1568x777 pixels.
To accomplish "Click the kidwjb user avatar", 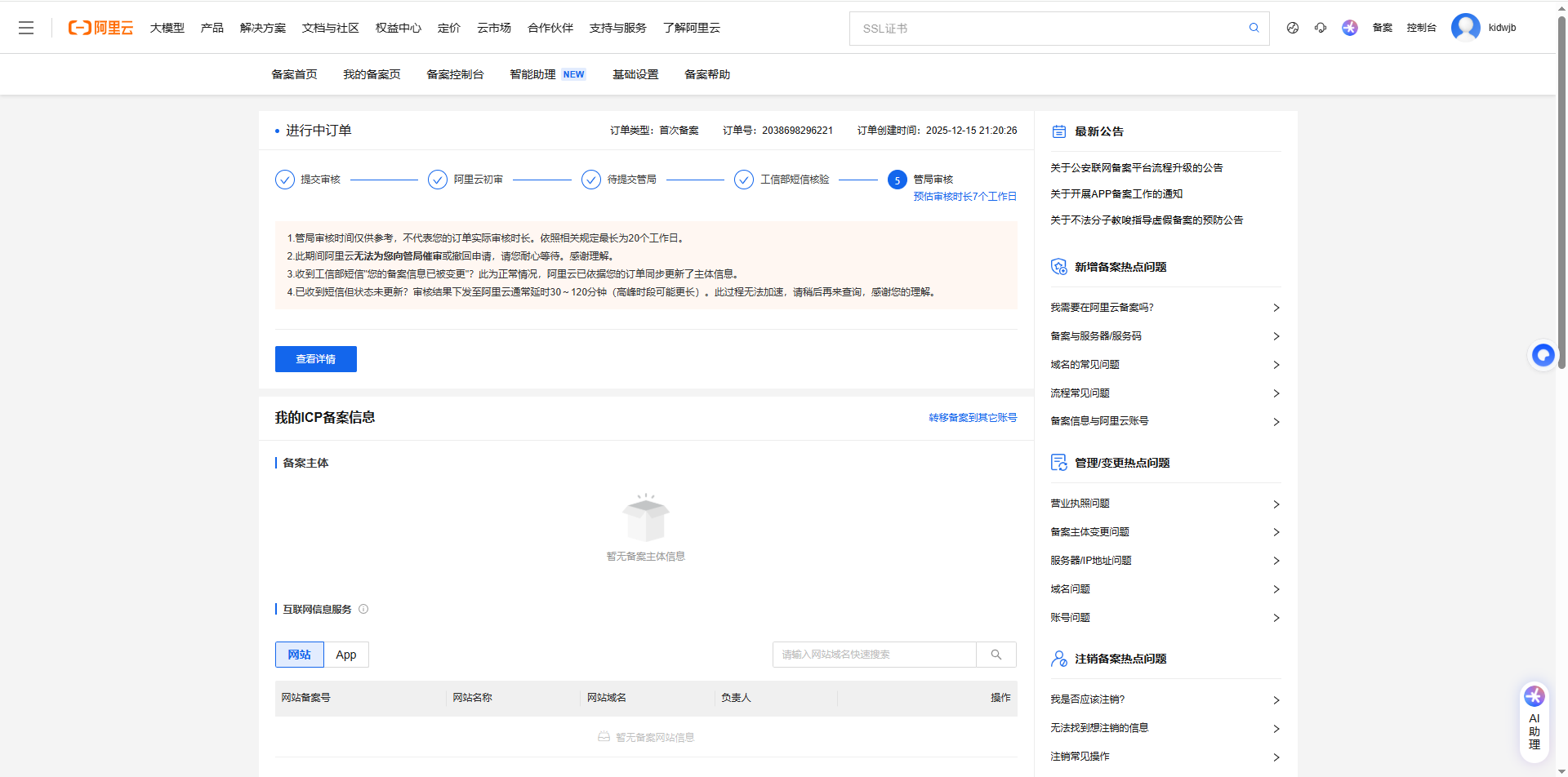I will tap(1465, 28).
